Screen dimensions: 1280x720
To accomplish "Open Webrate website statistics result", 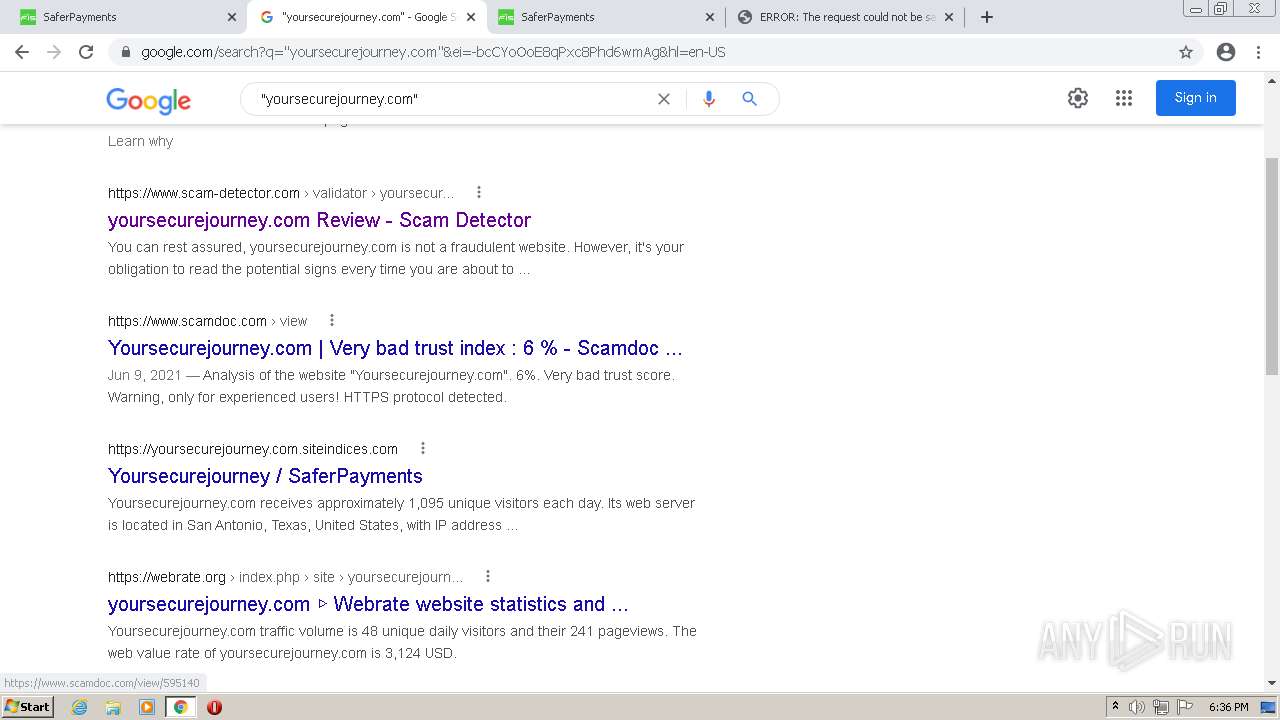I will pyautogui.click(x=368, y=604).
